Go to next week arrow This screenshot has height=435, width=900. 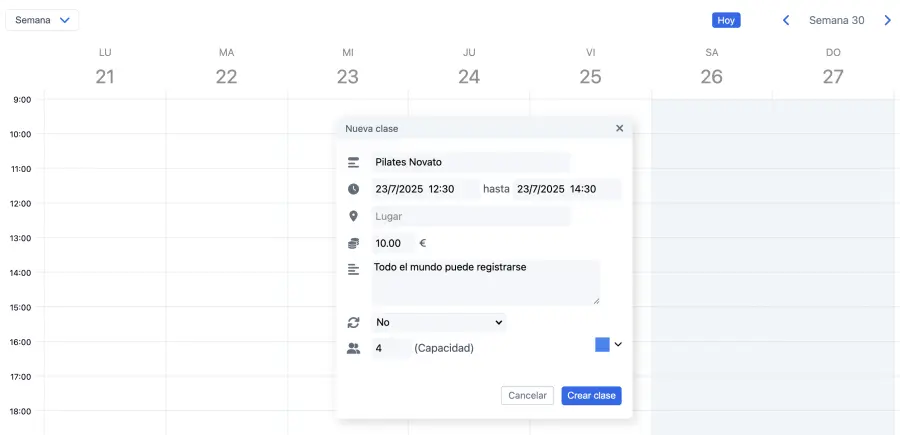pyautogui.click(x=887, y=20)
